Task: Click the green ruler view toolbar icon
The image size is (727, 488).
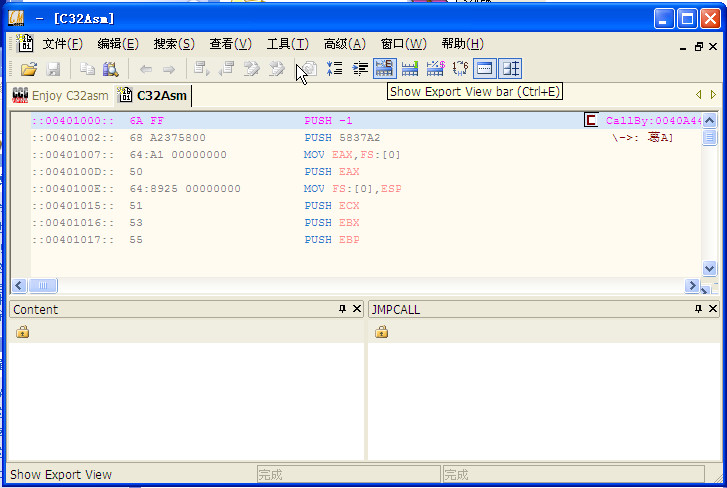Action: pos(410,69)
